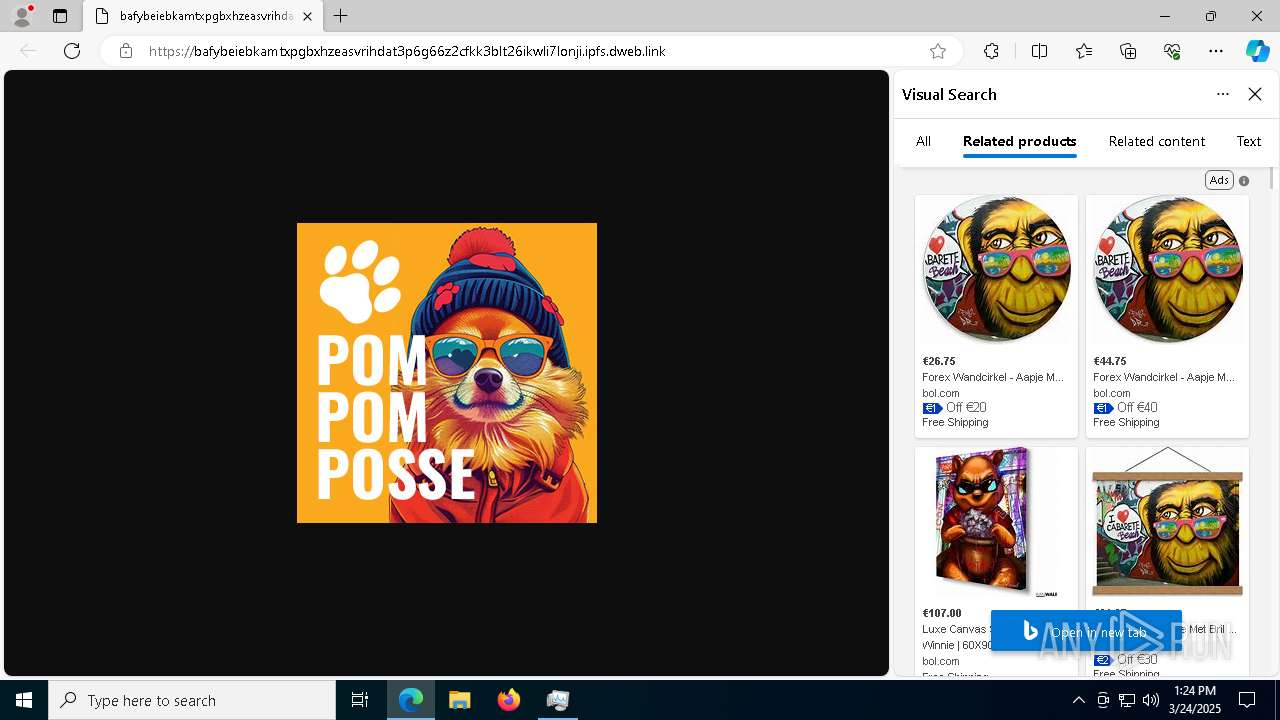1280x720 pixels.
Task: Open the €26.75 Forex Wandcirkel product image
Action: click(996, 269)
